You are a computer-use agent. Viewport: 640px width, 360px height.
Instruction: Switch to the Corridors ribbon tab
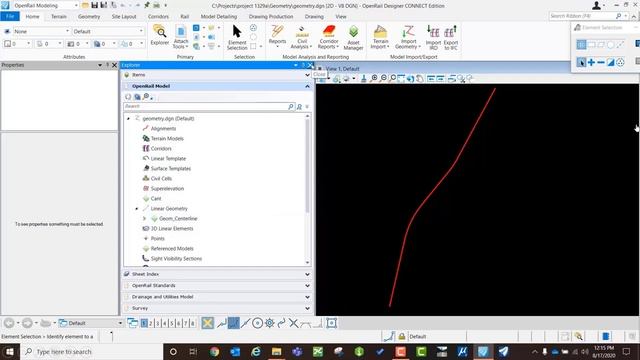(x=158, y=16)
